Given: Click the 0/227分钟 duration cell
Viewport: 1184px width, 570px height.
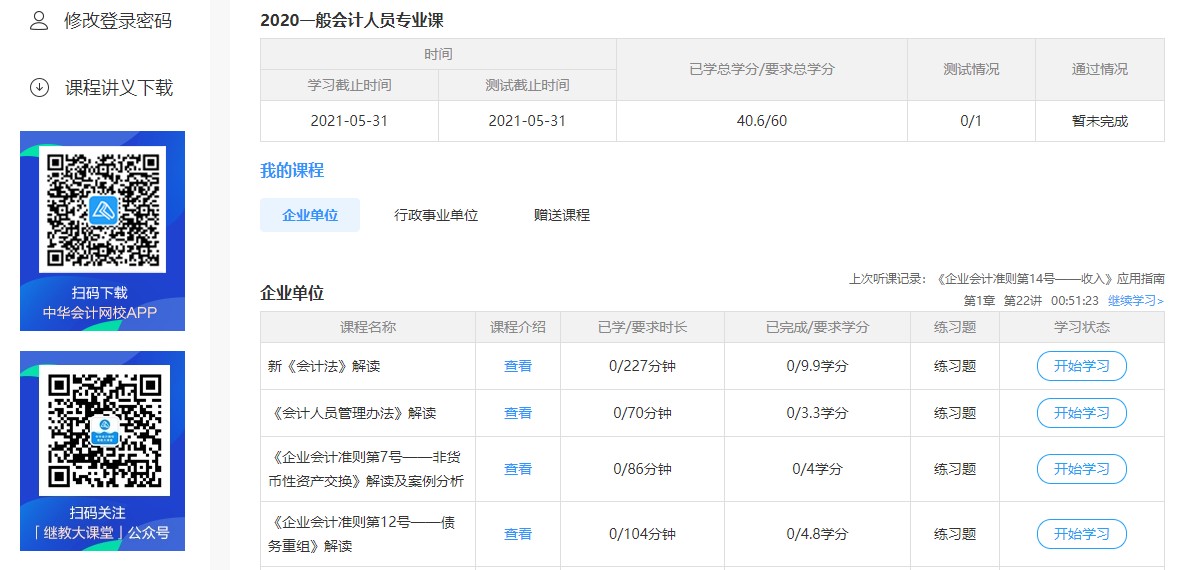Looking at the screenshot, I should tap(643, 366).
